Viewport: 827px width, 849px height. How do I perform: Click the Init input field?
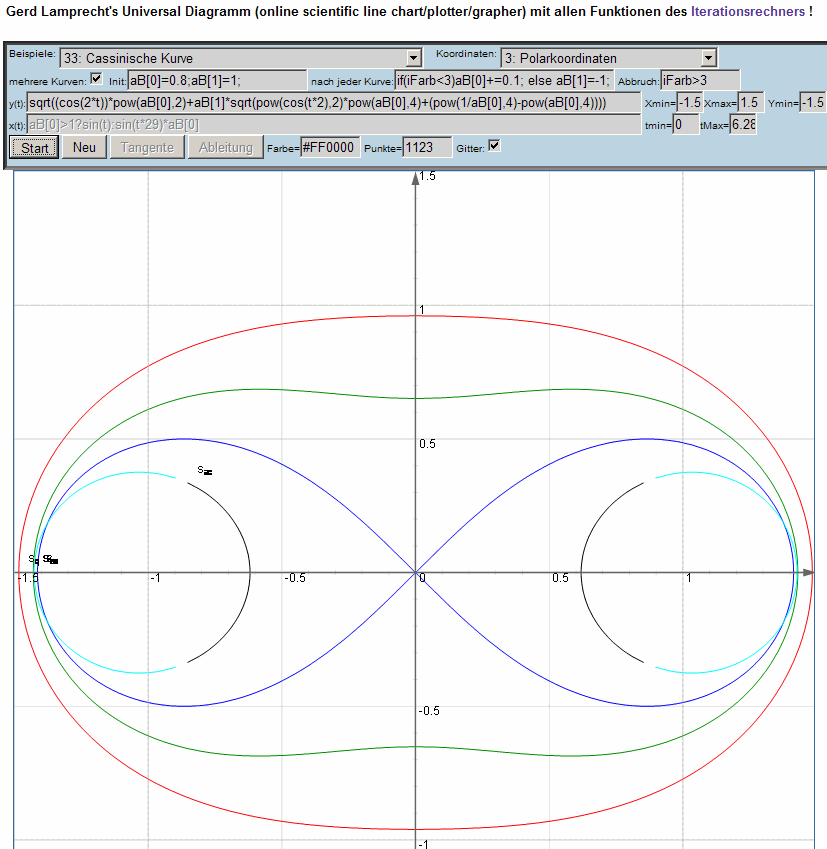click(x=217, y=81)
